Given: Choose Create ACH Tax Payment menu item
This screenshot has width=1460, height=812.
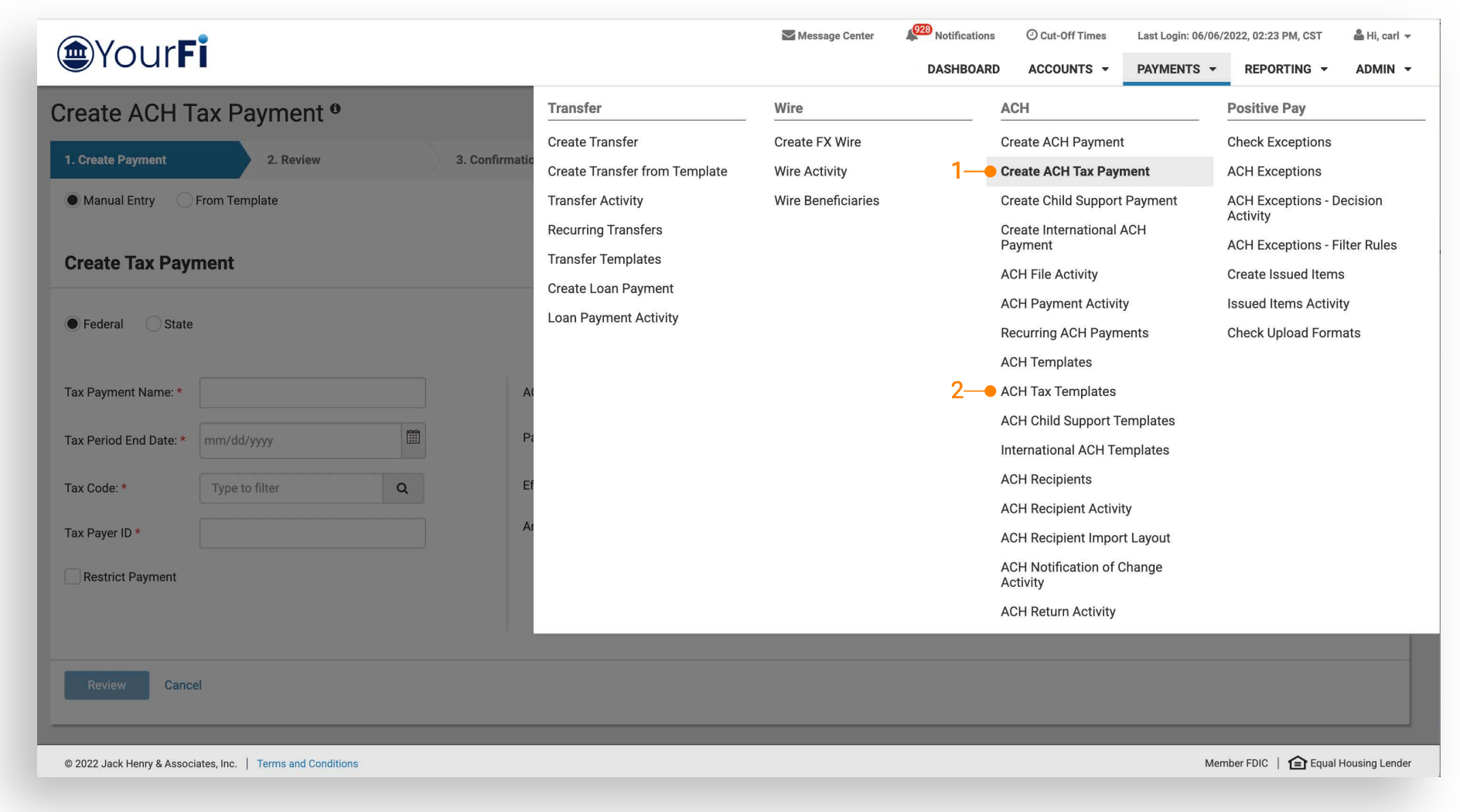Looking at the screenshot, I should tap(1075, 172).
